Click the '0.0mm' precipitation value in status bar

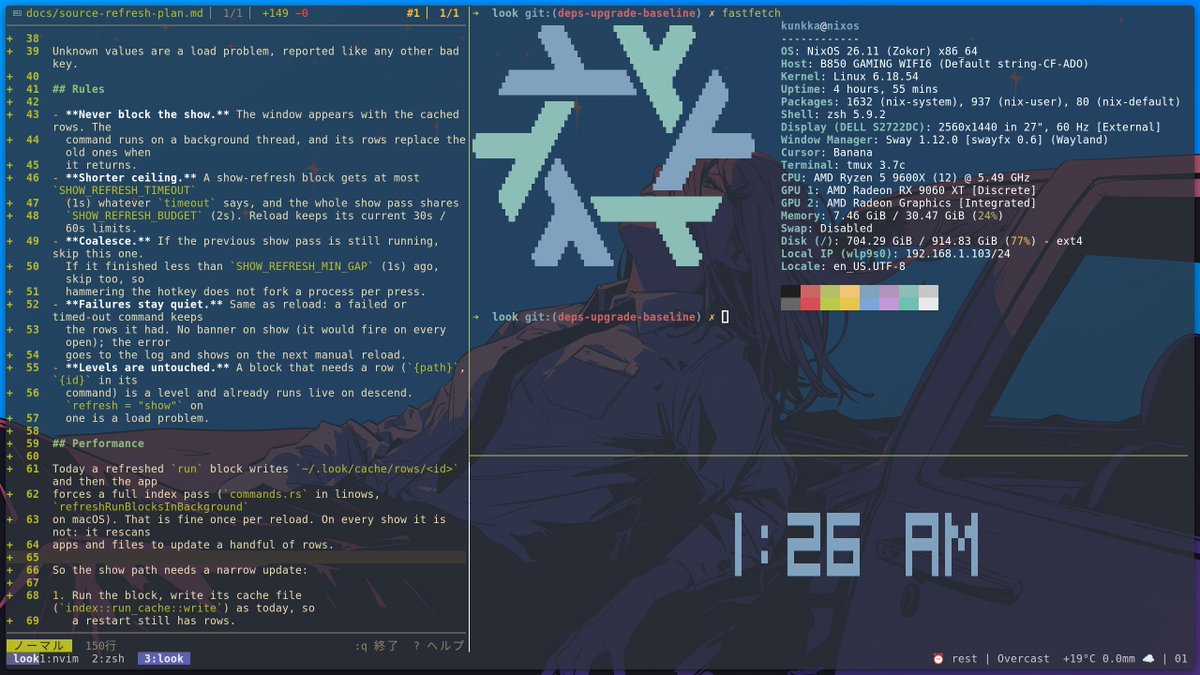tap(1120, 659)
